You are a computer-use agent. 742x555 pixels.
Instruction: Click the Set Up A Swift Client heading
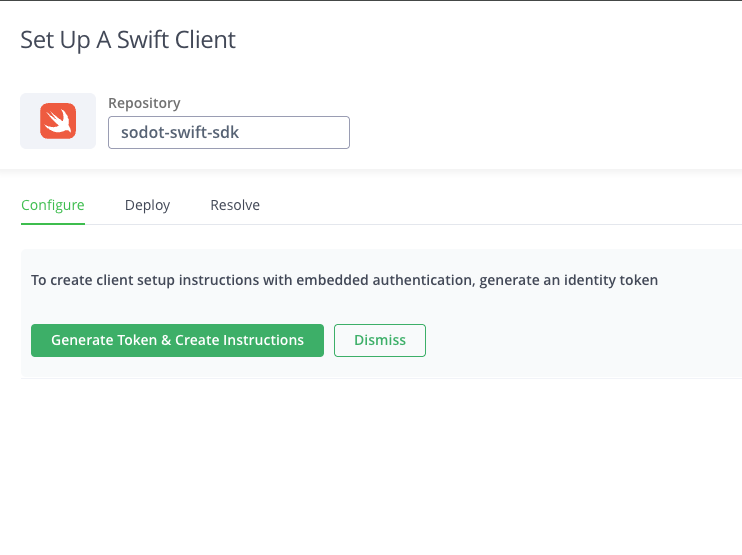coord(128,40)
